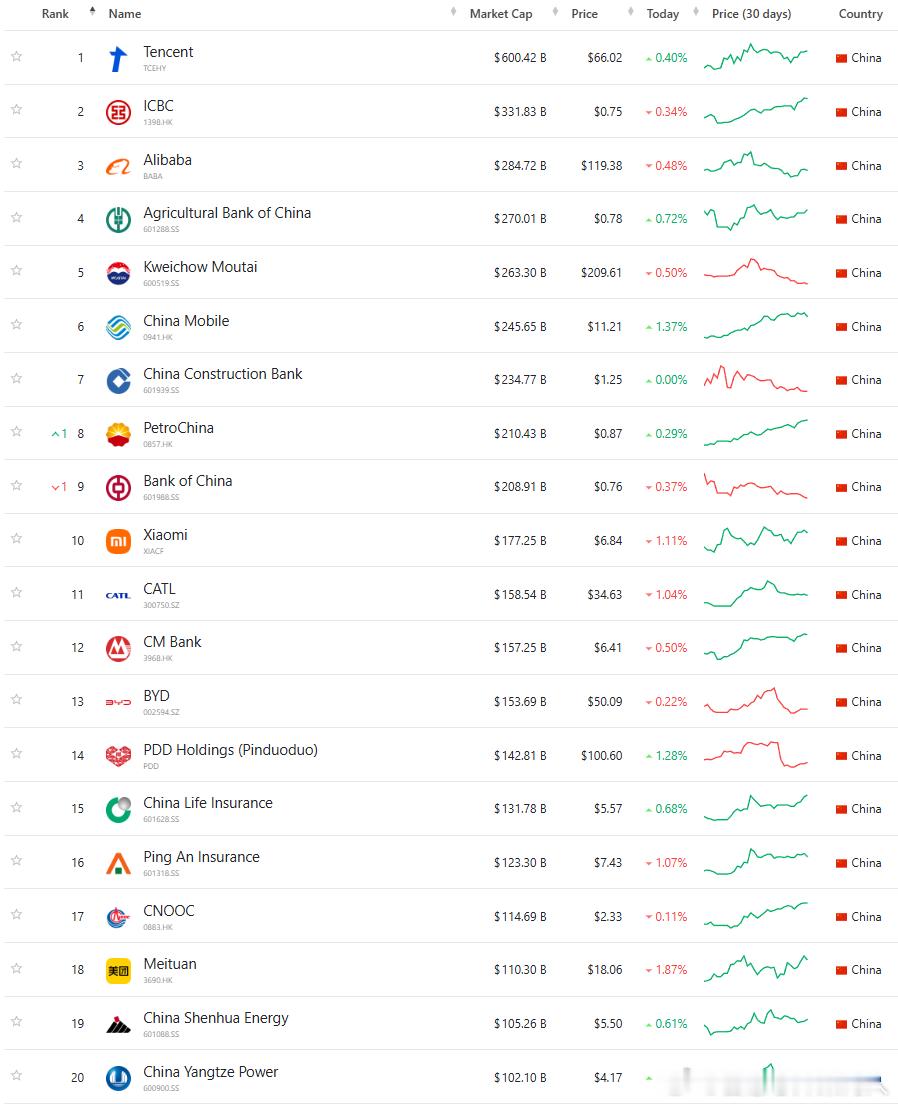The width and height of the screenshot is (898, 1104).
Task: Click the Alibaba orange logo
Action: click(118, 167)
